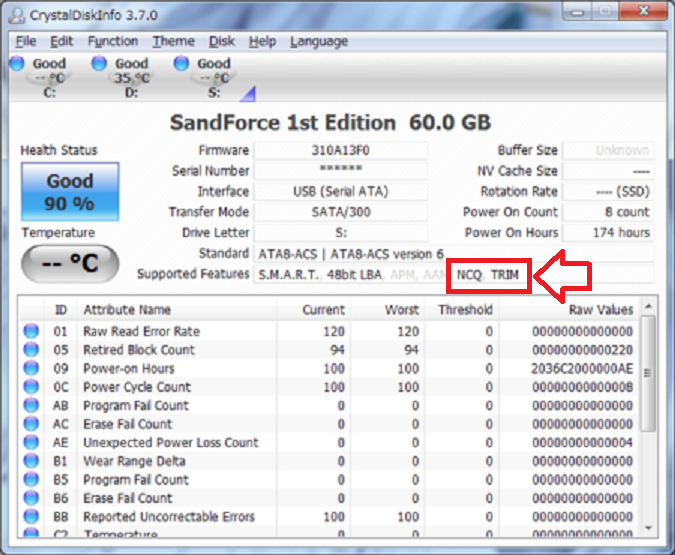Screen dimensions: 675x555
Task: Click the temperature -- °C indicator
Action: [x=70, y=263]
